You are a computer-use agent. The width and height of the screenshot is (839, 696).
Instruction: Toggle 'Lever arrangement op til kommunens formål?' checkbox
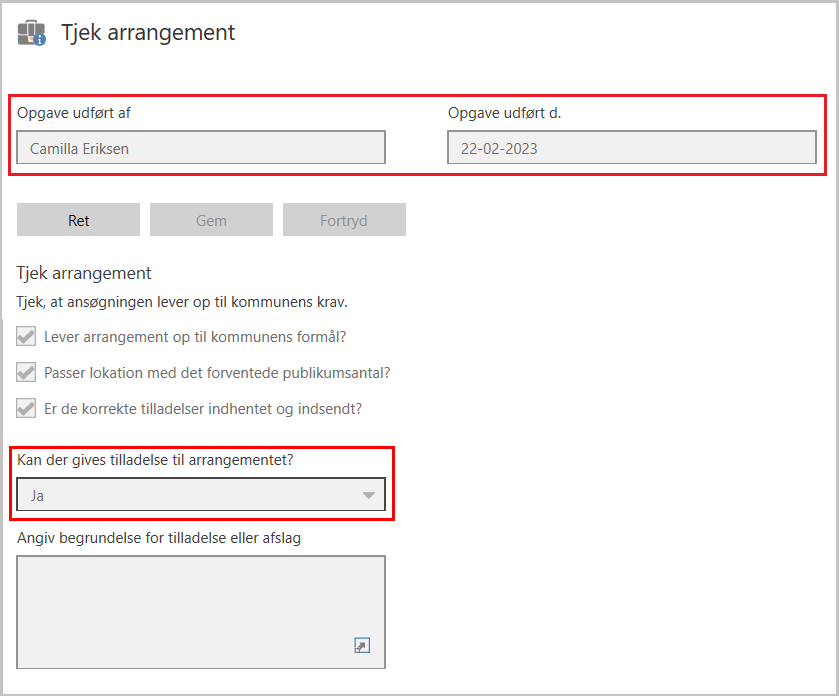pyautogui.click(x=27, y=337)
